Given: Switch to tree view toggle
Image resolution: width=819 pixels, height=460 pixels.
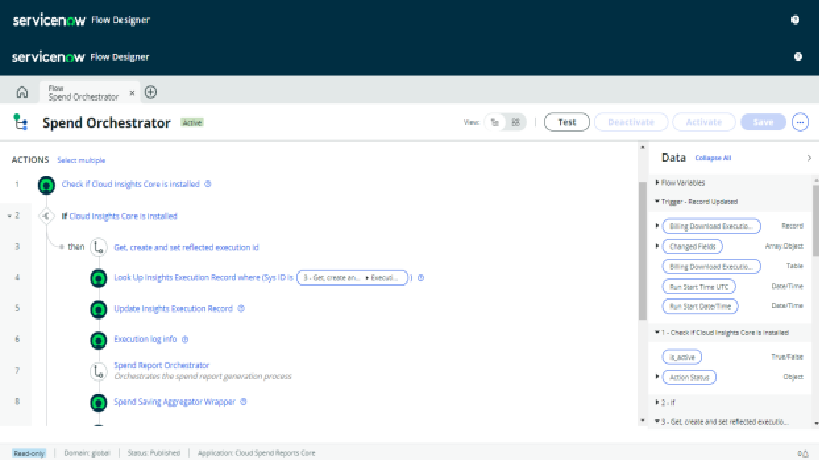Looking at the screenshot, I should click(x=495, y=122).
